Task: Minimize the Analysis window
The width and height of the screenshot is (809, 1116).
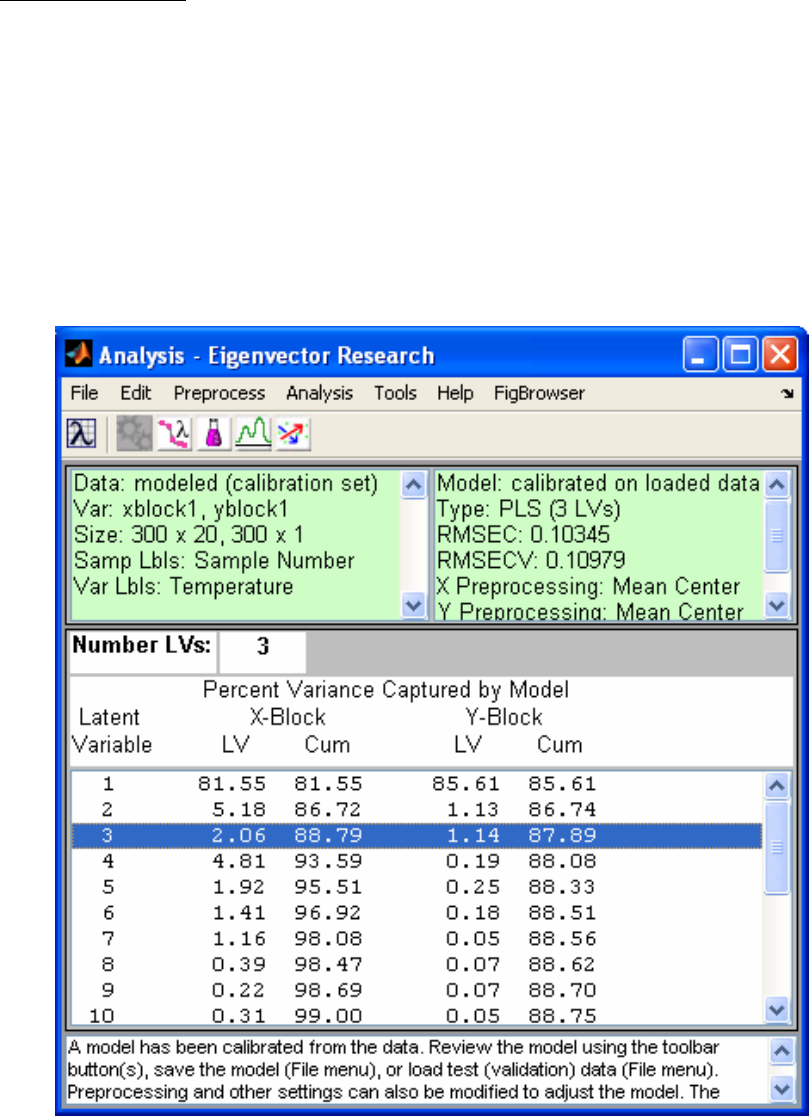Action: point(702,354)
